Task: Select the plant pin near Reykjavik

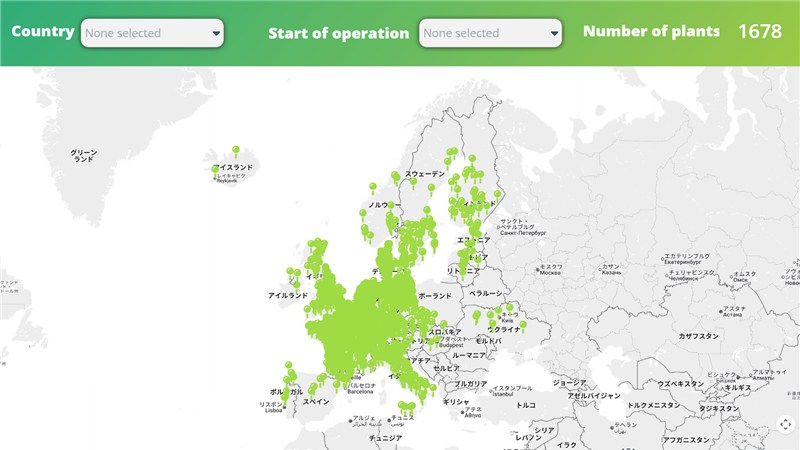Action: 215,171
